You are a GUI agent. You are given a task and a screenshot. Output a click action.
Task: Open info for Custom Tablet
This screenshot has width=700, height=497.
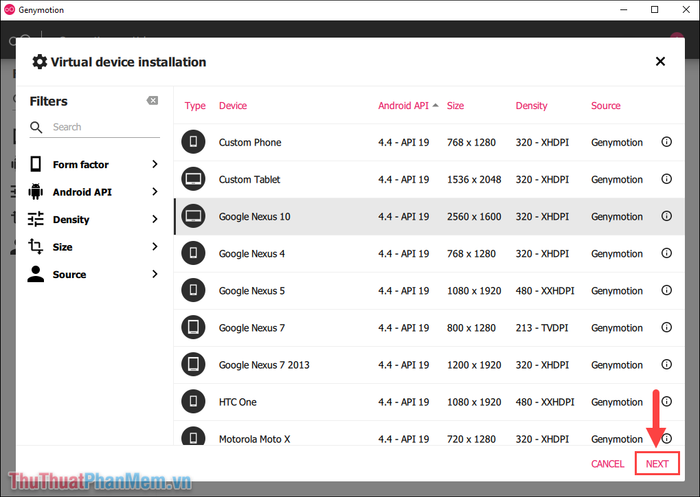[x=666, y=179]
